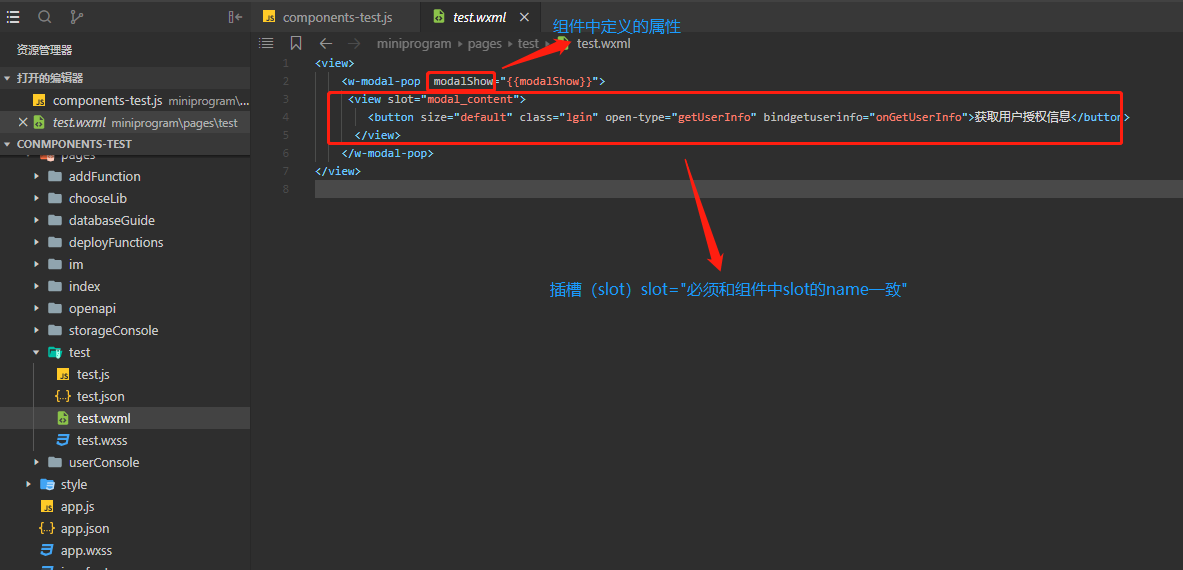This screenshot has width=1183, height=570.
Task: Click the empty line 8 in editor
Action: point(748,189)
